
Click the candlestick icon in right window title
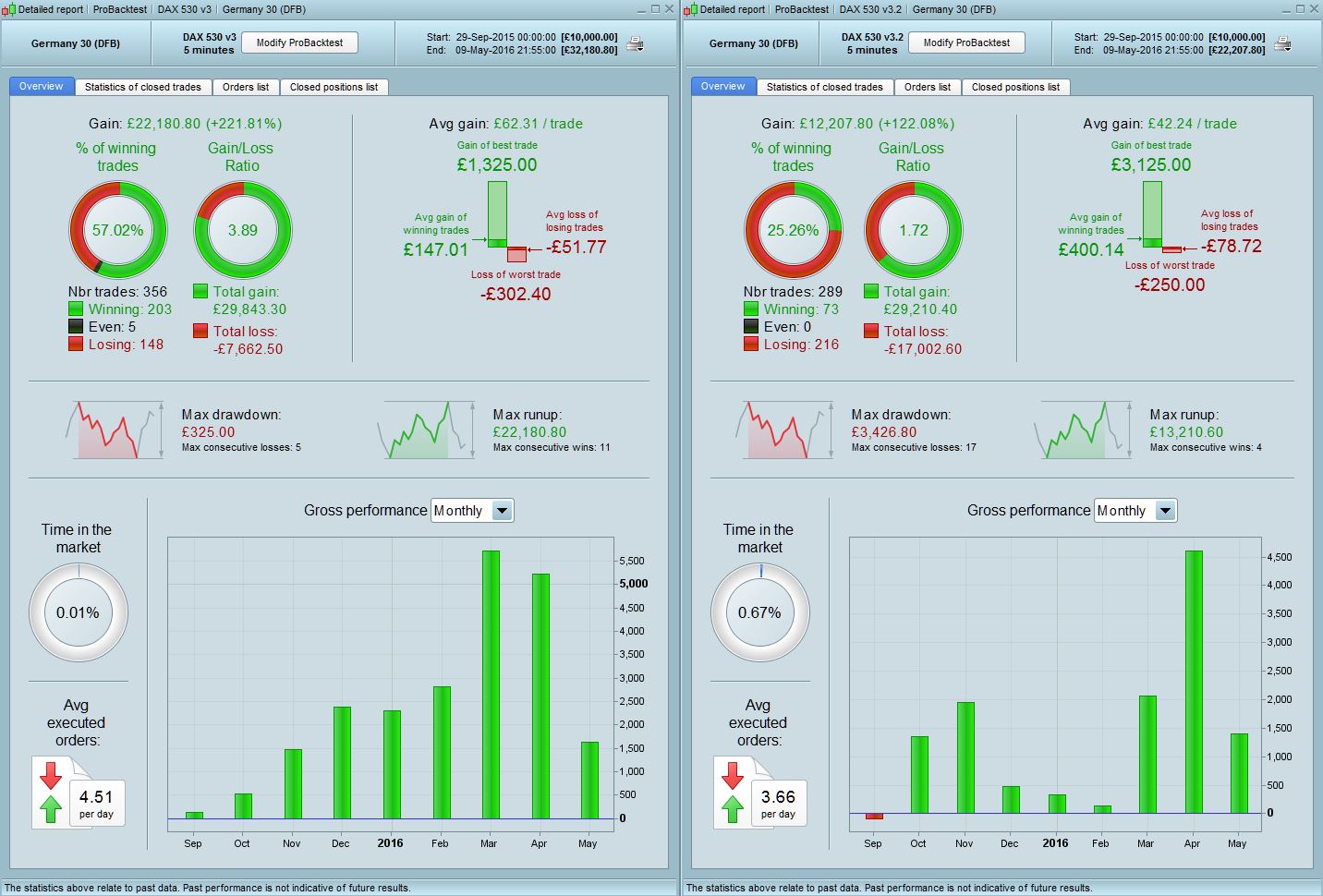tap(690, 9)
